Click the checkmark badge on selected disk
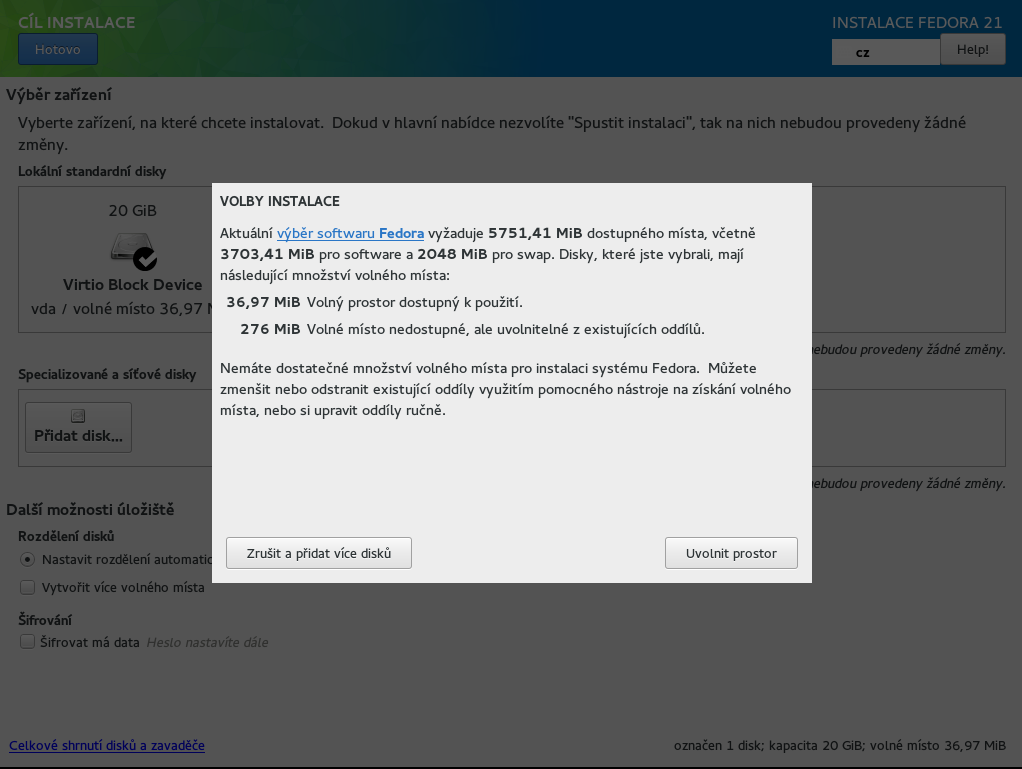The height and width of the screenshot is (769, 1022). pyautogui.click(x=145, y=259)
